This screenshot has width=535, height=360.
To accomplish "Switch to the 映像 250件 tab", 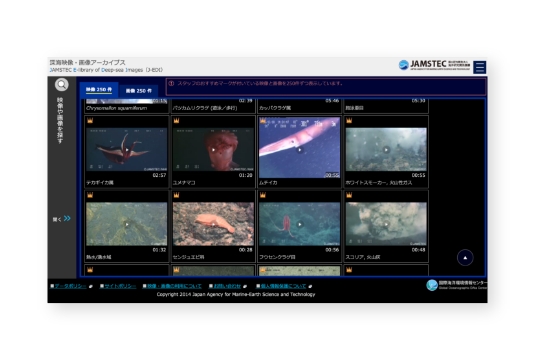I will [99, 90].
